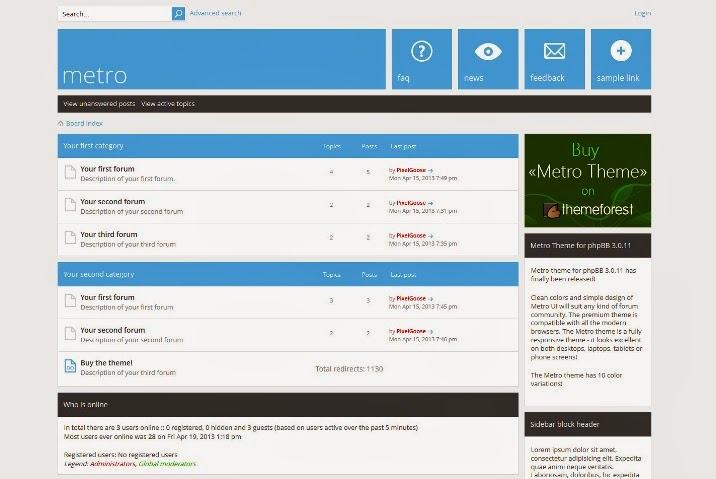Open the Advanced search link
The width and height of the screenshot is (716, 479).
pos(216,13)
